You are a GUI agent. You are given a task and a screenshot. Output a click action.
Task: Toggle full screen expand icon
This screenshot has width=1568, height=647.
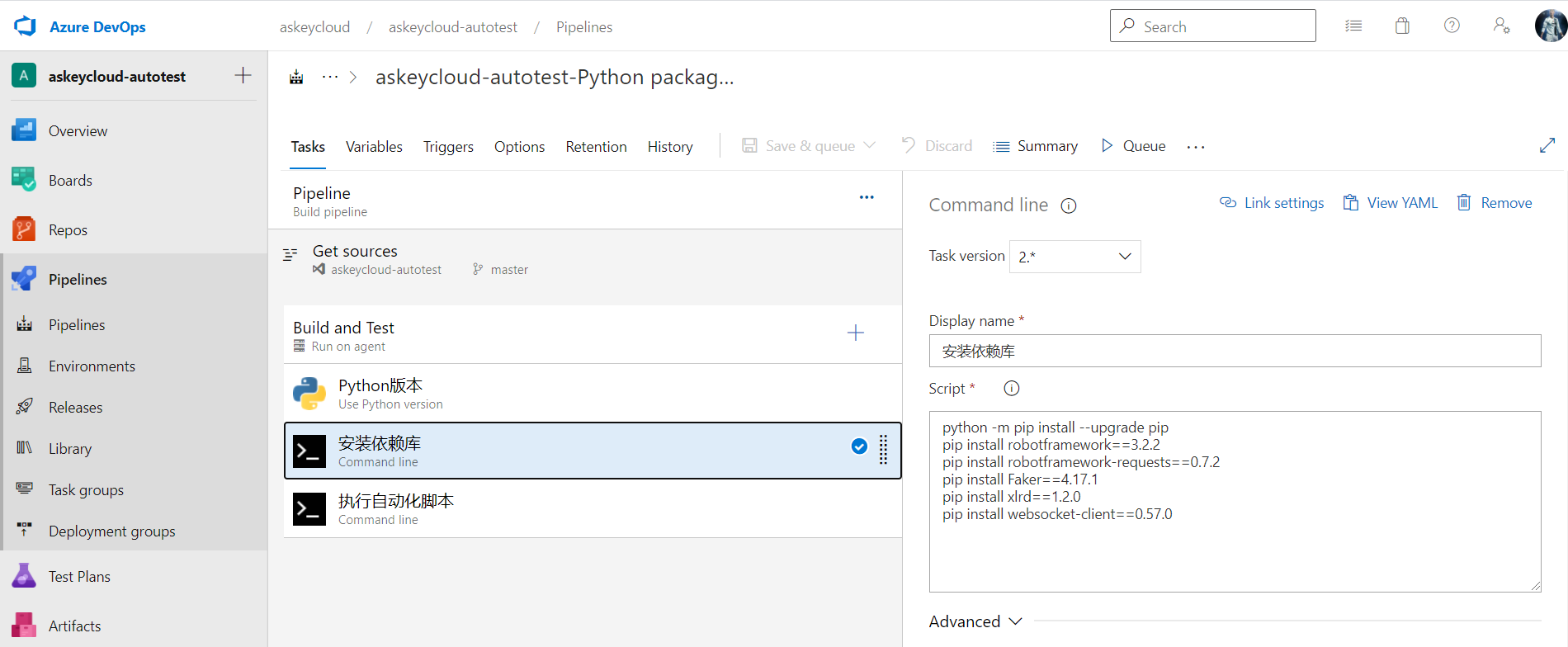(x=1547, y=146)
